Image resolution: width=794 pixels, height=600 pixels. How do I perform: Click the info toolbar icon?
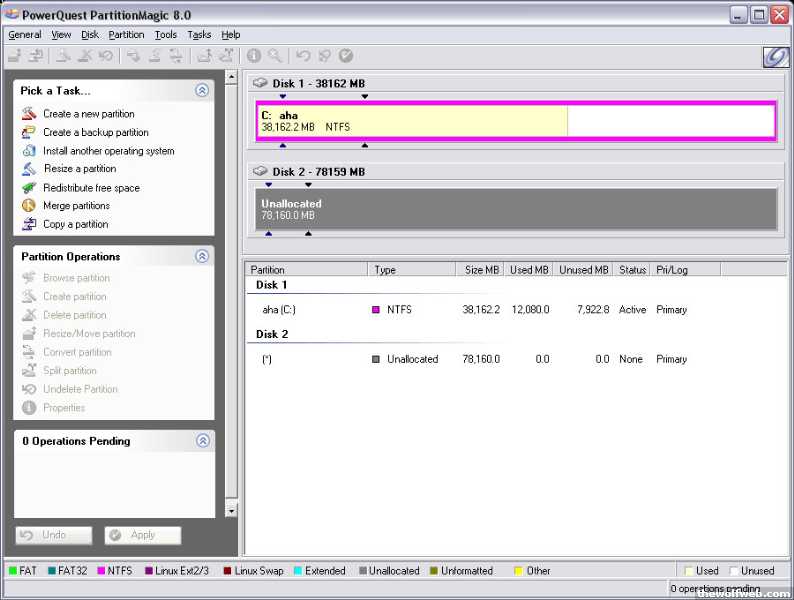254,56
